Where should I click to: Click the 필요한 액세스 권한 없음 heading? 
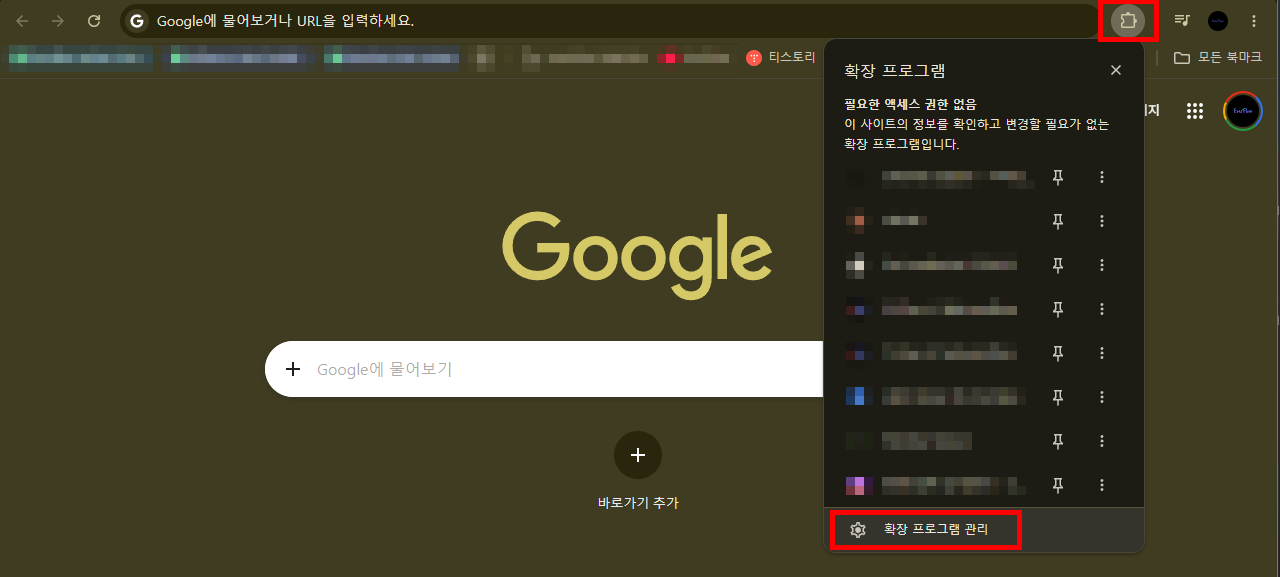(x=910, y=104)
